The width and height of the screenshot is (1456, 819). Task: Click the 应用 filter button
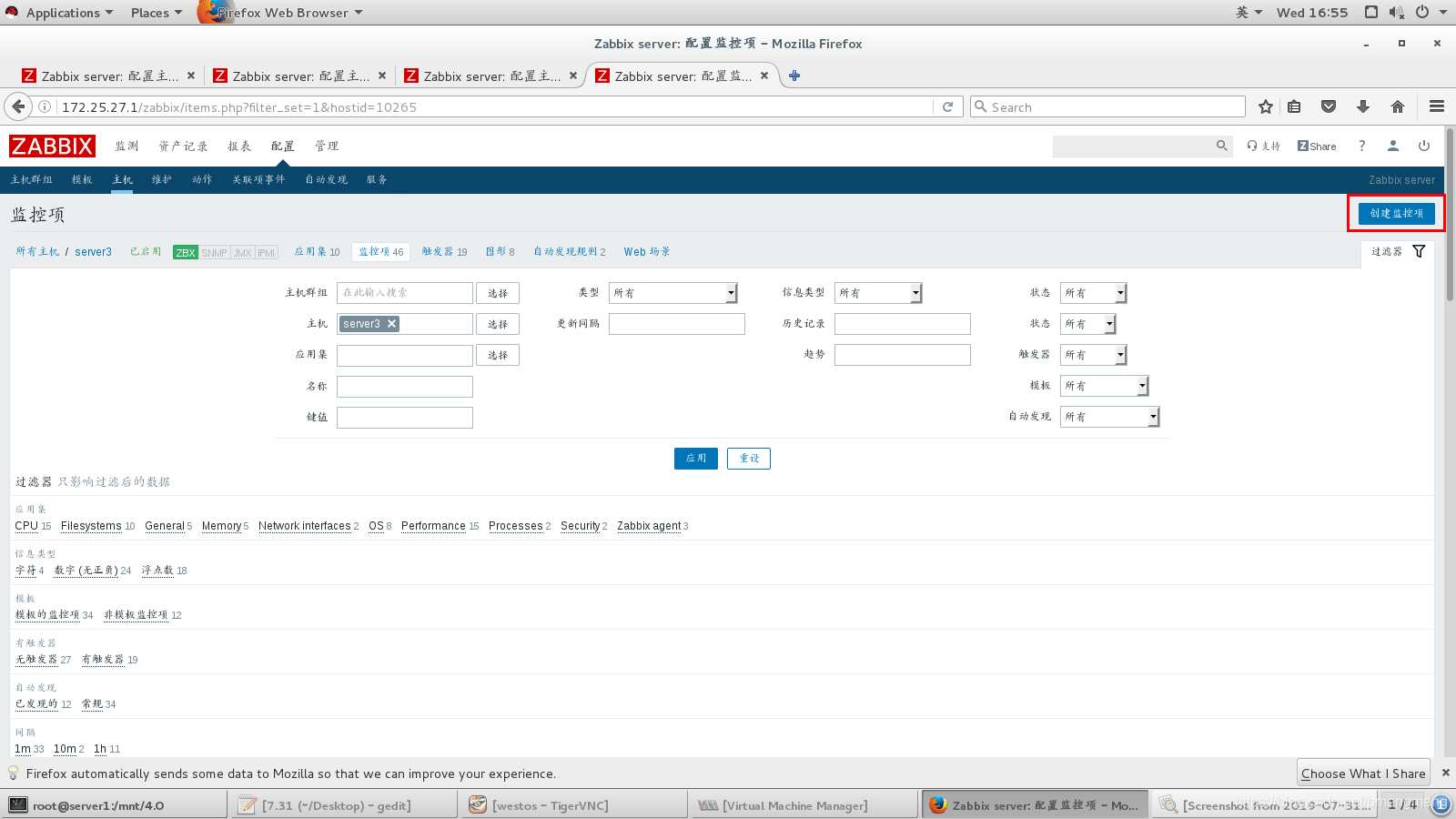click(696, 458)
